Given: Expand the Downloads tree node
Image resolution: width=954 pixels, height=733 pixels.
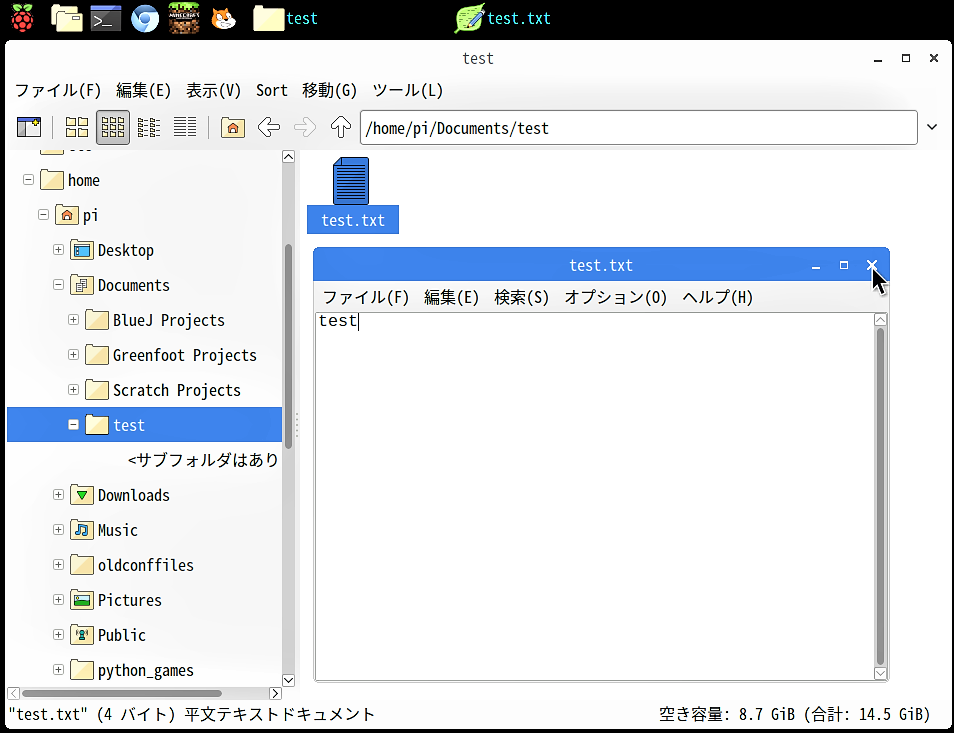Looking at the screenshot, I should (x=58, y=495).
